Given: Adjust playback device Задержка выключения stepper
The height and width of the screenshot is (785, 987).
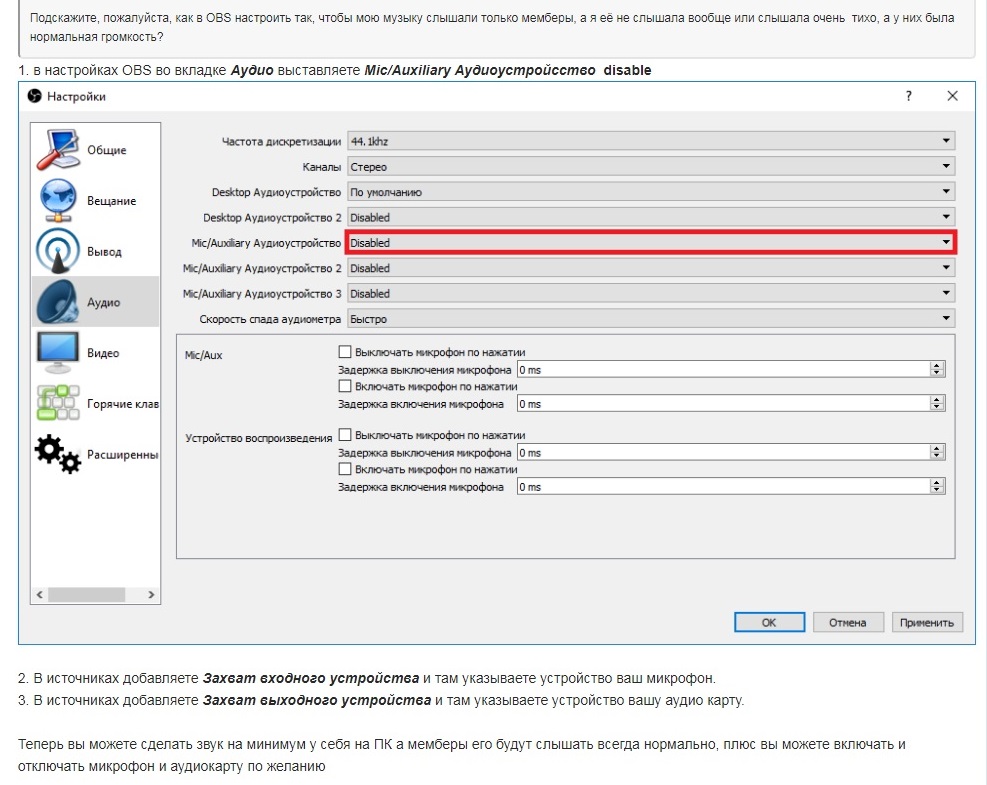Looking at the screenshot, I should coord(937,453).
